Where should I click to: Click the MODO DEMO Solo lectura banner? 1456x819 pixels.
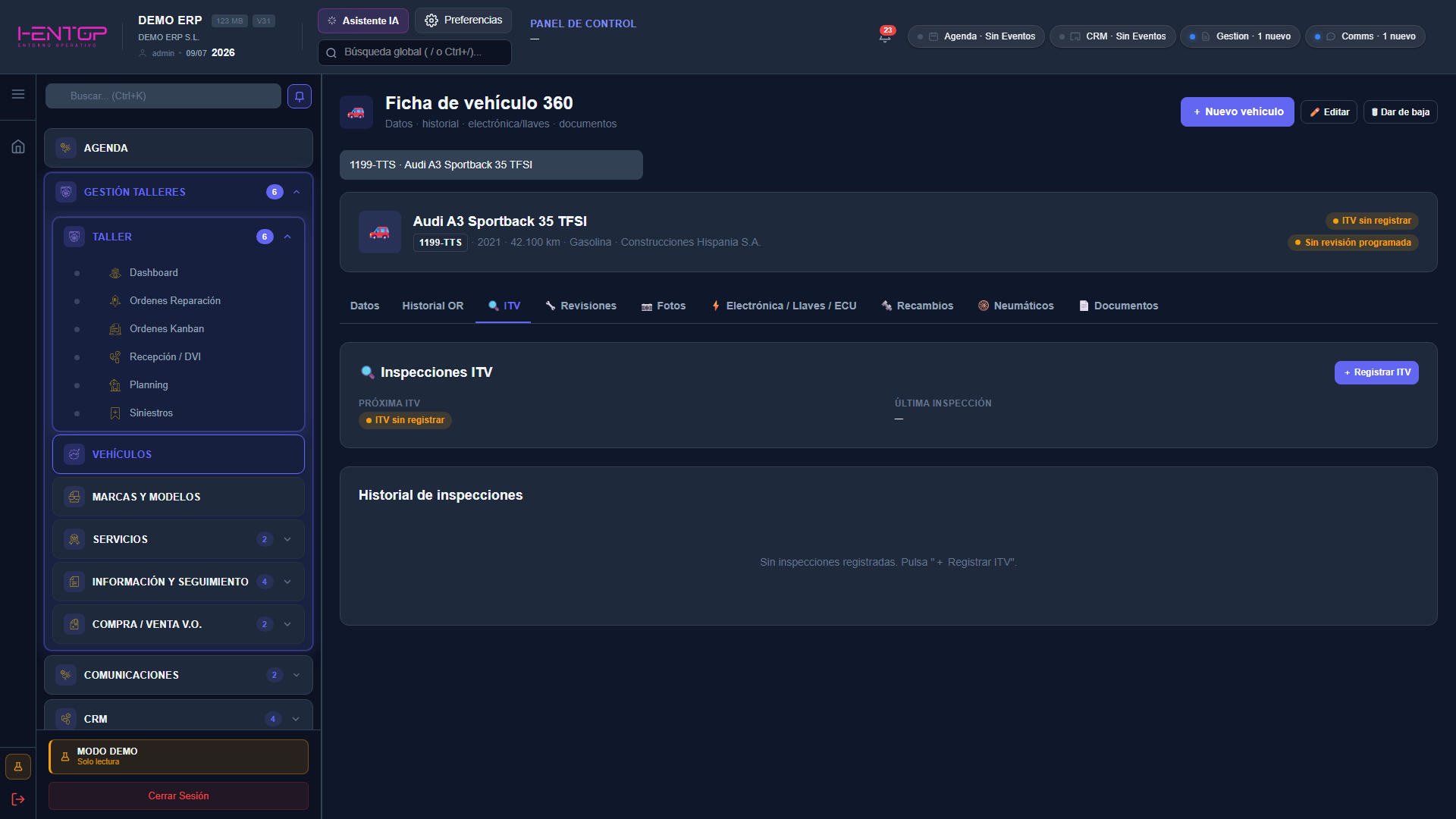[178, 757]
